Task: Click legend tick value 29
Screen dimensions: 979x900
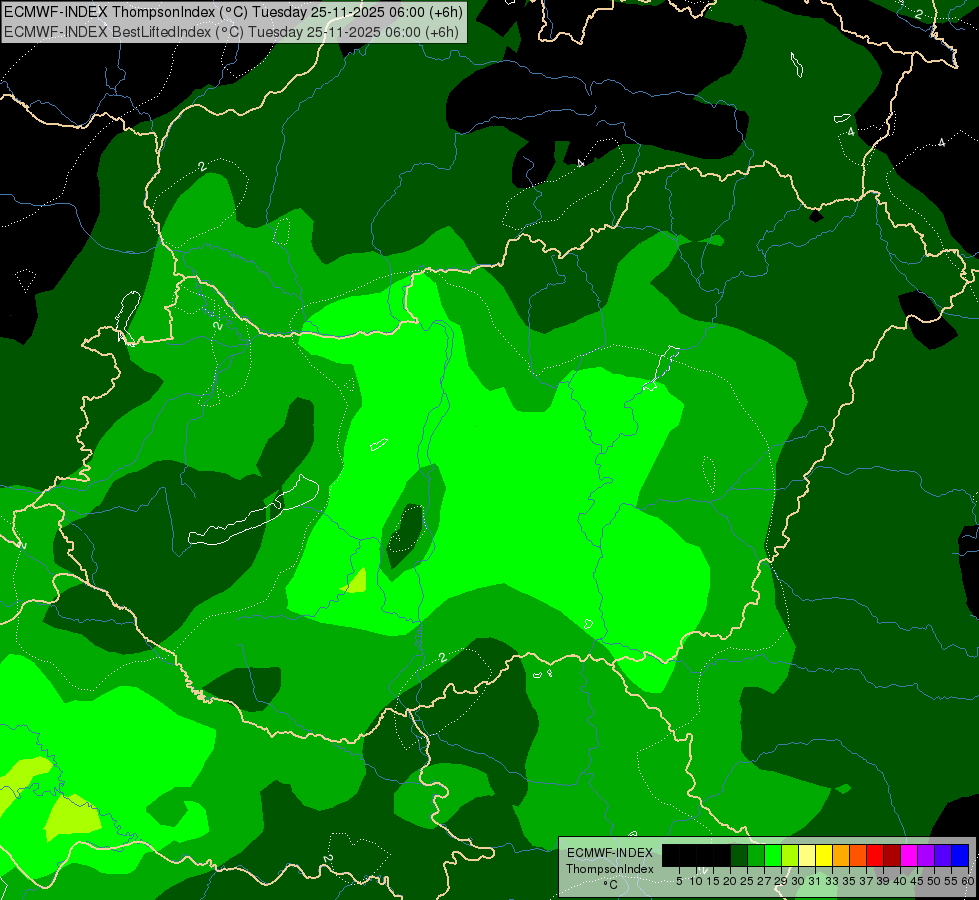Action: 781,881
